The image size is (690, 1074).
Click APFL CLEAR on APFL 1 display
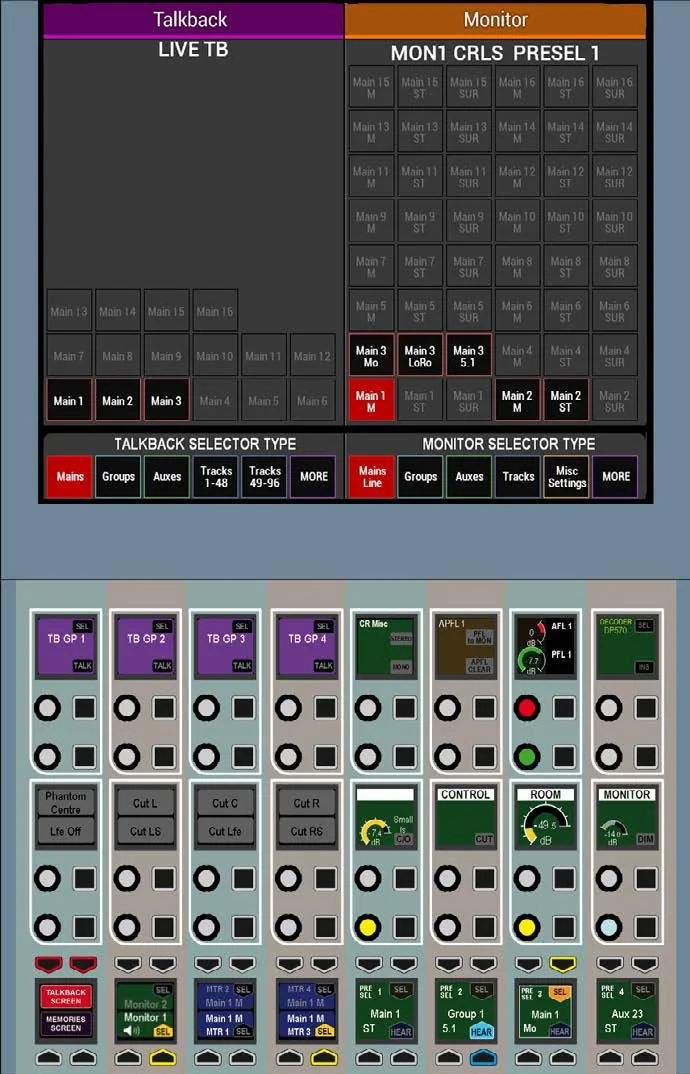[x=480, y=665]
